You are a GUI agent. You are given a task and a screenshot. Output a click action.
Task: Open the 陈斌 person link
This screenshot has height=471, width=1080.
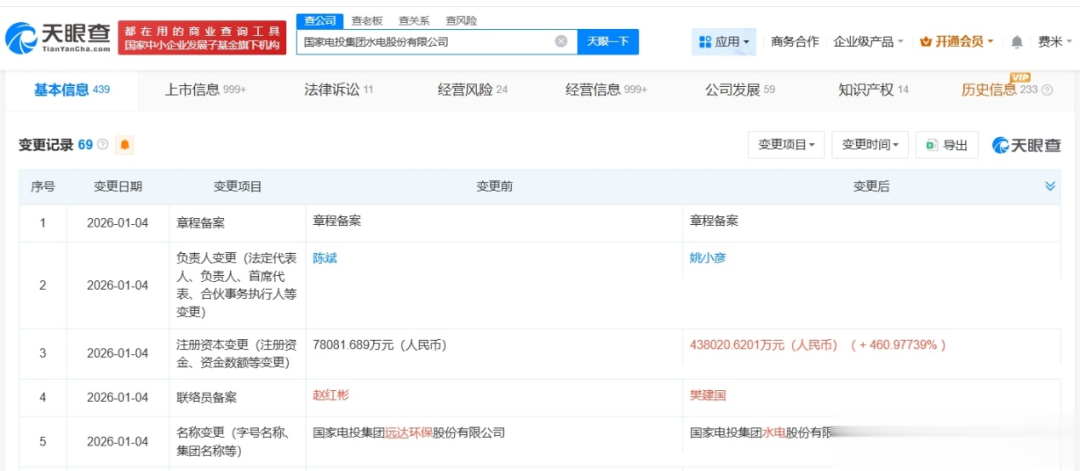(325, 259)
